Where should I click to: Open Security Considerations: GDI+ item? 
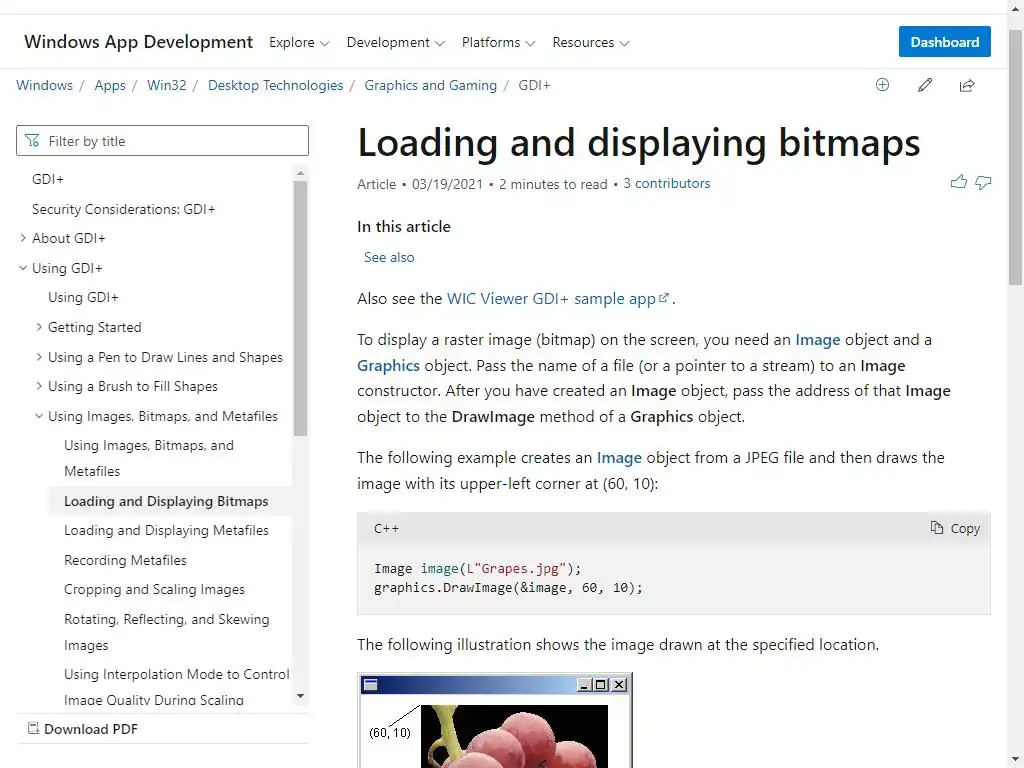point(123,209)
